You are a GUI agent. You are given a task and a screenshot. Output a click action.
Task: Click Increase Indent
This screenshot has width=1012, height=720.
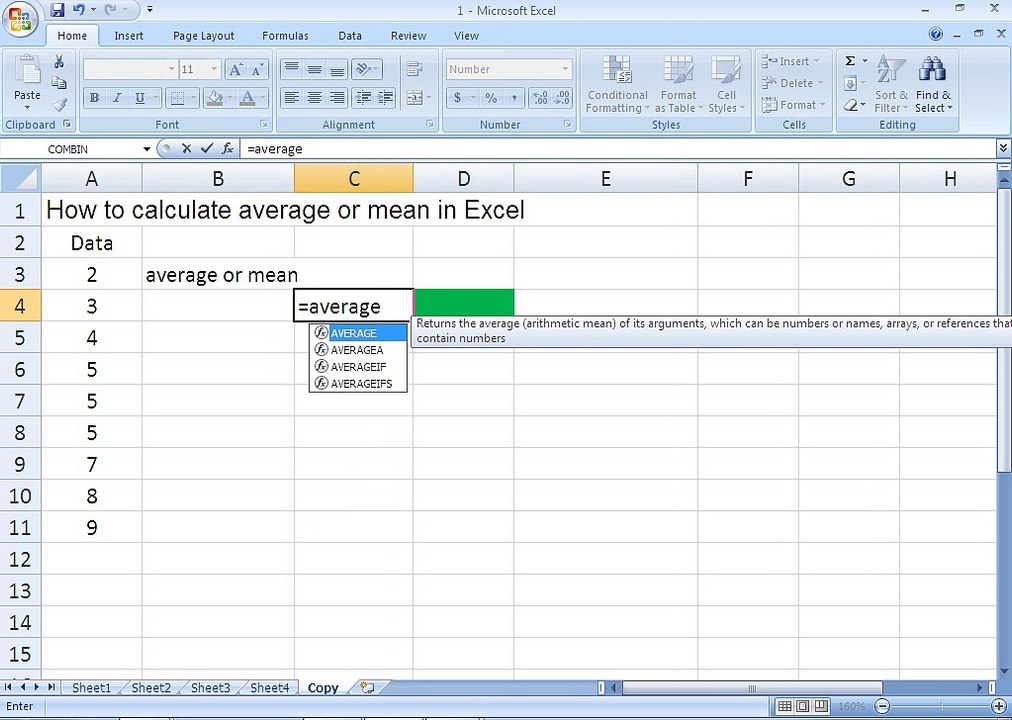point(385,98)
